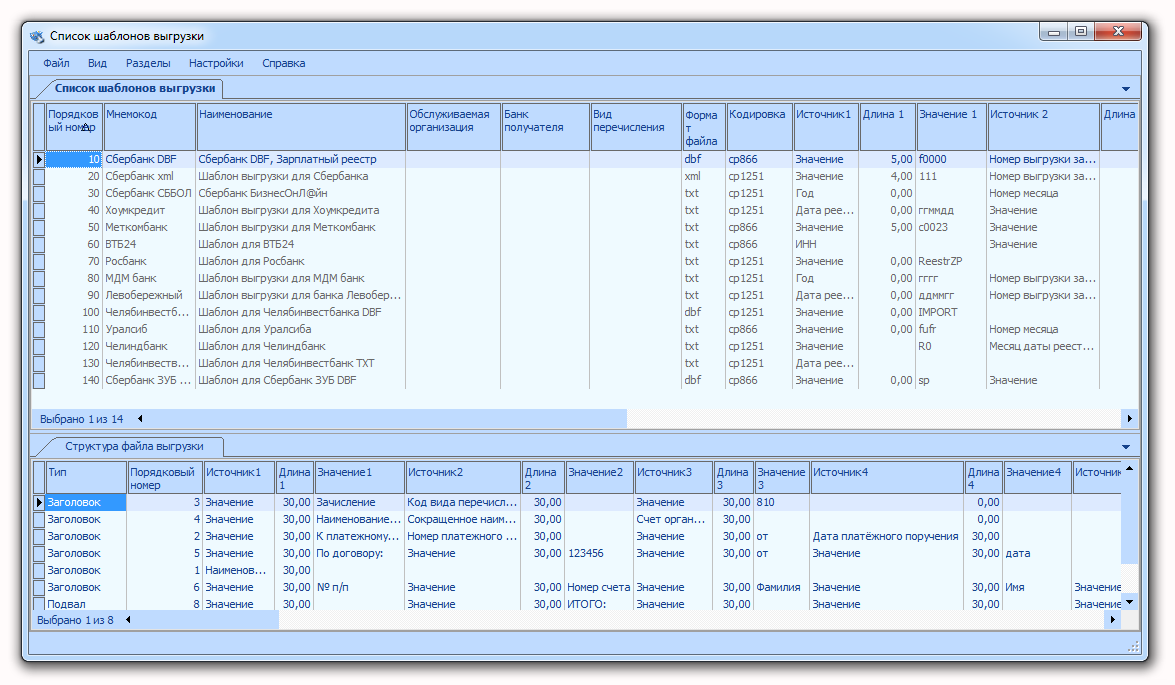Screen dimensions: 1175x685
Task: Tick the row checkbox for ВТБ24
Action: coord(39,244)
